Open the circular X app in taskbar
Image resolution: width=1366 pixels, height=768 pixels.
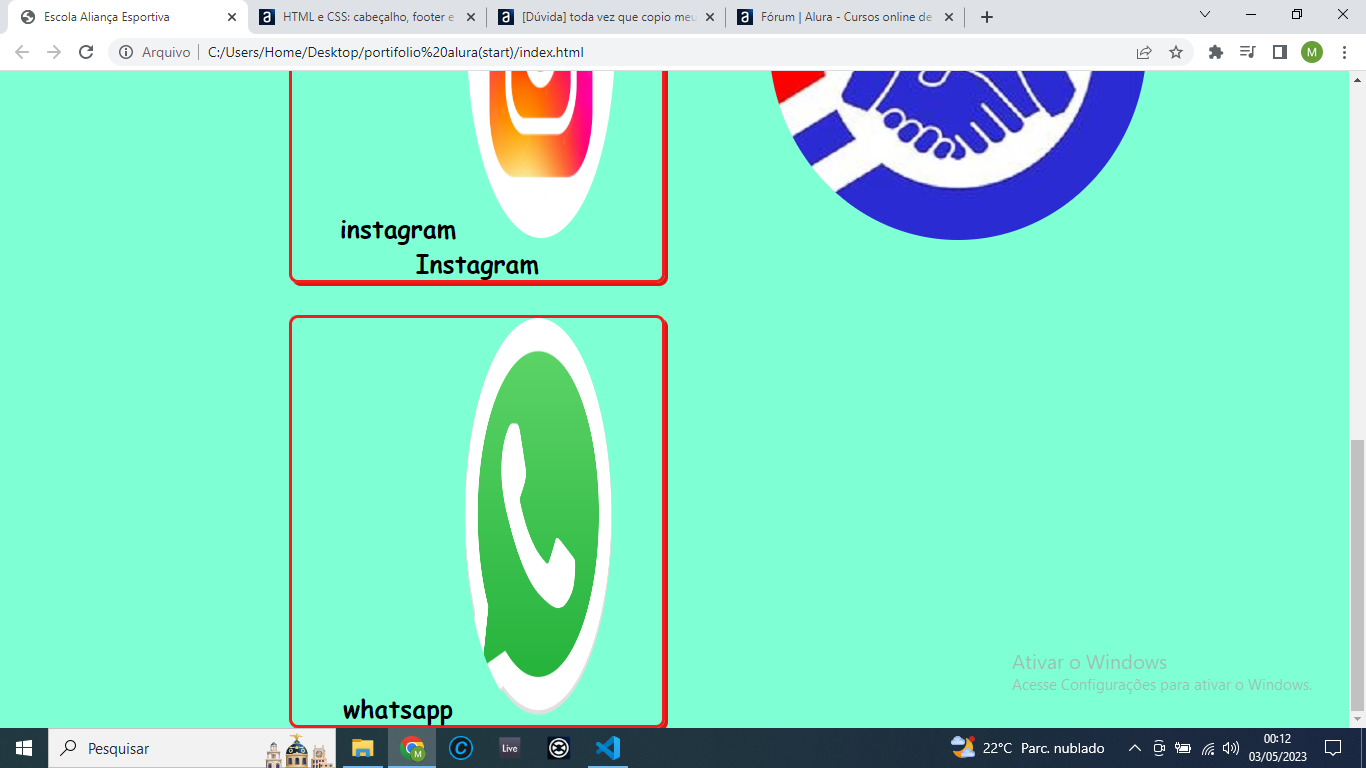[559, 748]
